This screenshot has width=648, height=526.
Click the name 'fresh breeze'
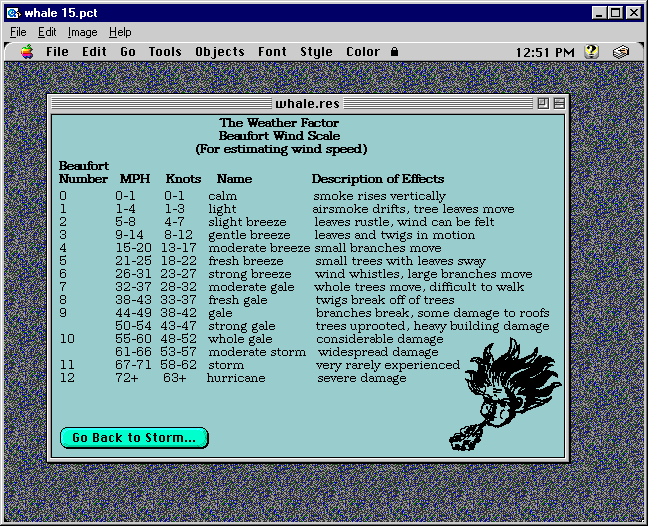tap(245, 261)
